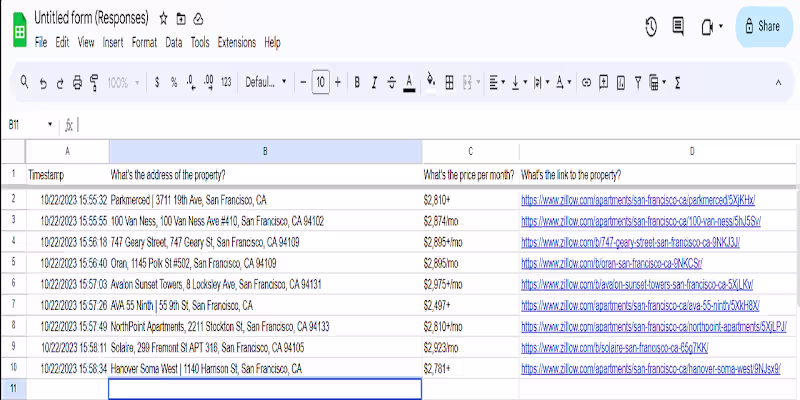Insert a link with the chain icon
The width and height of the screenshot is (800, 400).
[586, 83]
